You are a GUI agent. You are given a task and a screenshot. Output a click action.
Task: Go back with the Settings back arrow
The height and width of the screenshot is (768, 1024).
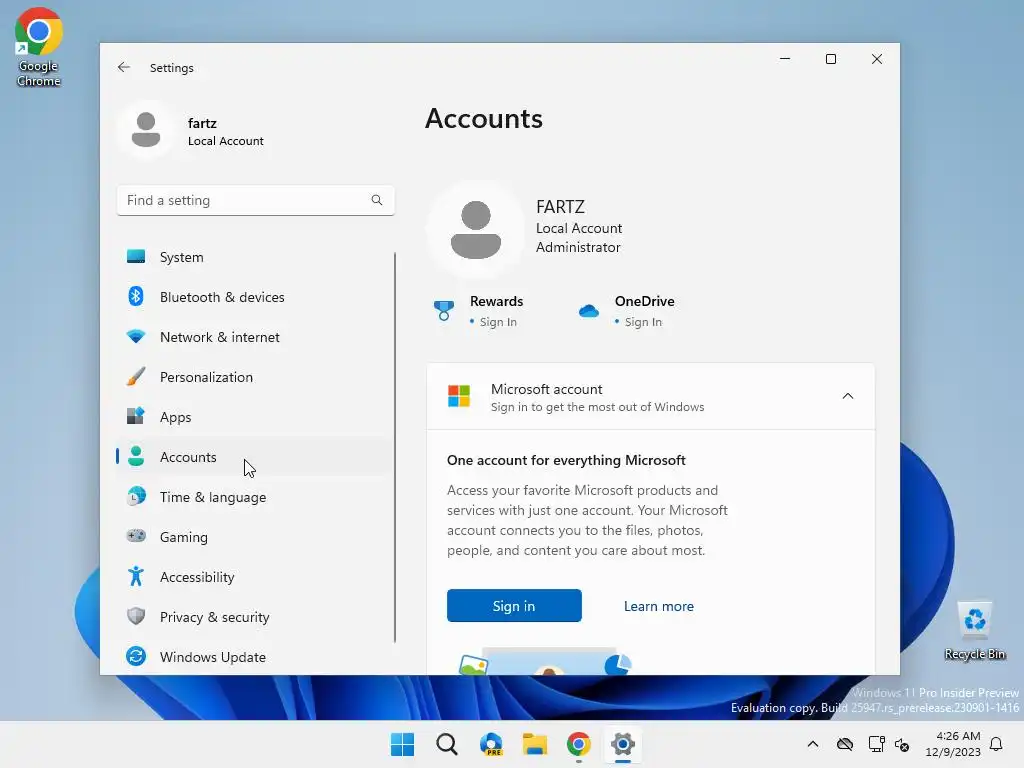(x=123, y=67)
